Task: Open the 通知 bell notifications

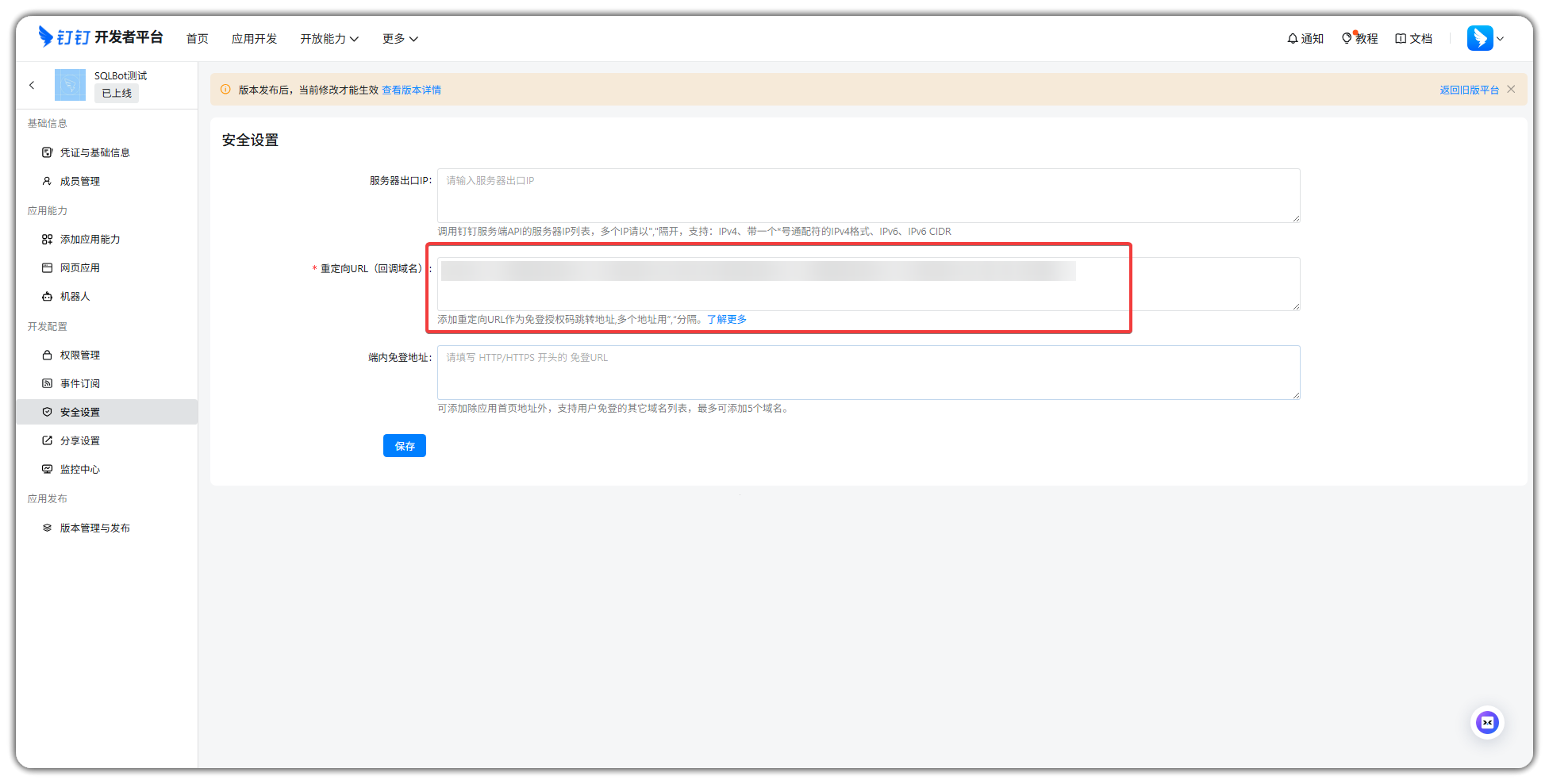Action: point(1305,38)
